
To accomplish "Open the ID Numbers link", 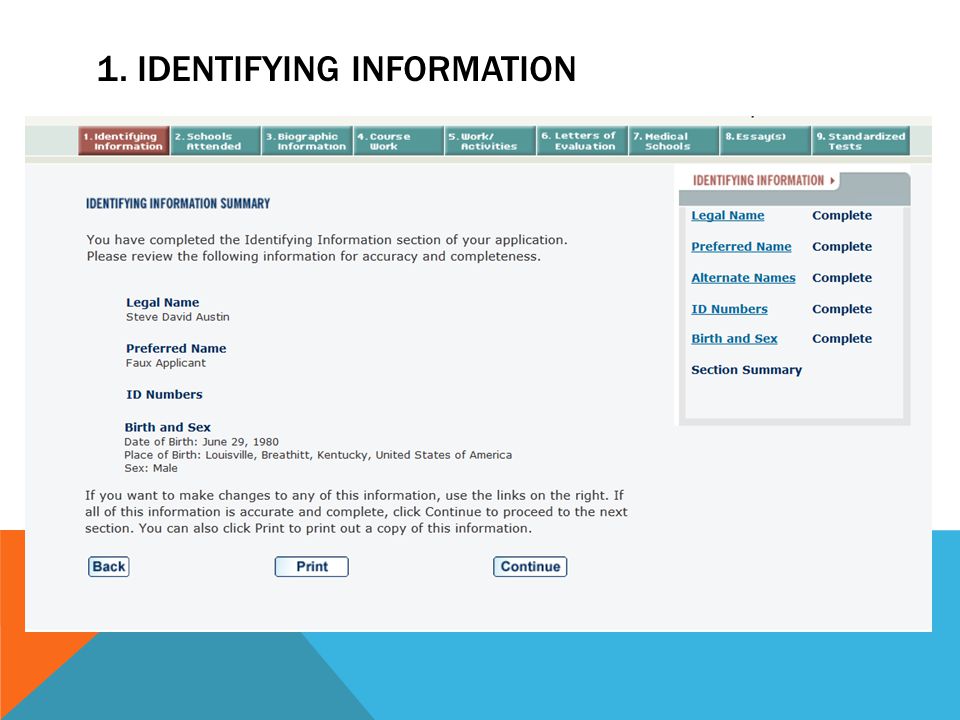I will (729, 309).
